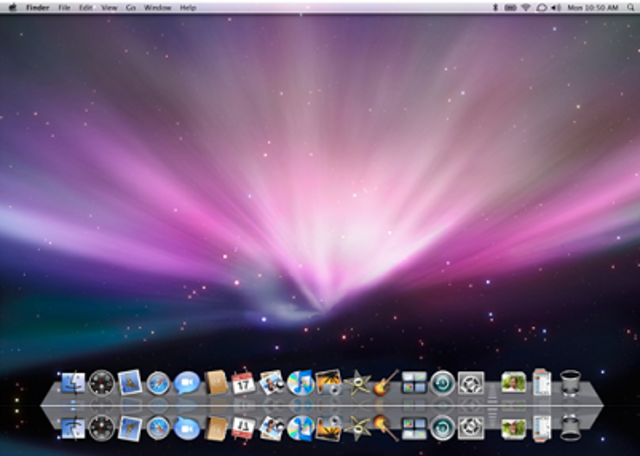The image size is (640, 456).
Task: Open the Help menu
Action: (188, 7)
